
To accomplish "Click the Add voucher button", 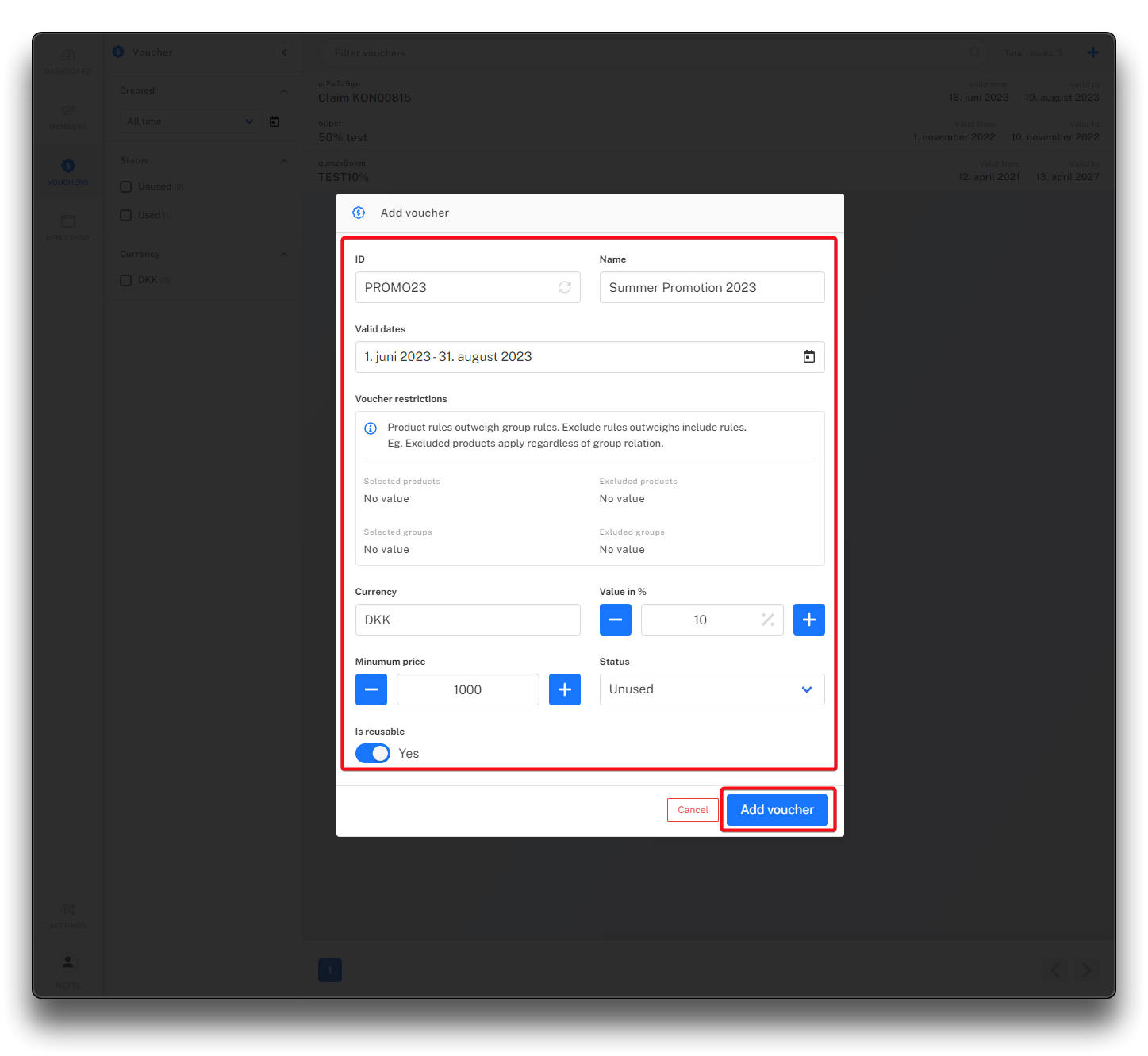I will [x=777, y=810].
